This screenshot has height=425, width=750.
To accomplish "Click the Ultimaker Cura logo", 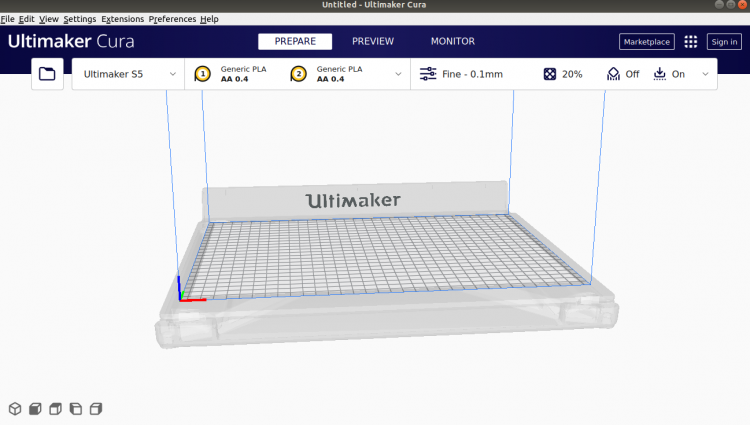I will (71, 41).
